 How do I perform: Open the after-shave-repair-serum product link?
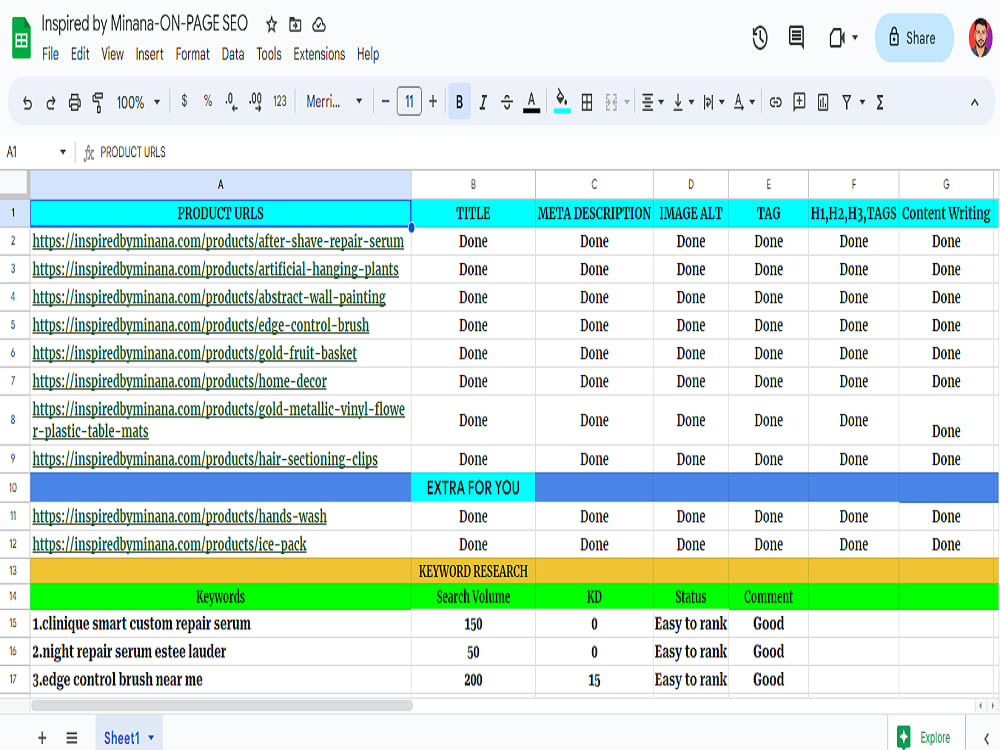(x=218, y=241)
